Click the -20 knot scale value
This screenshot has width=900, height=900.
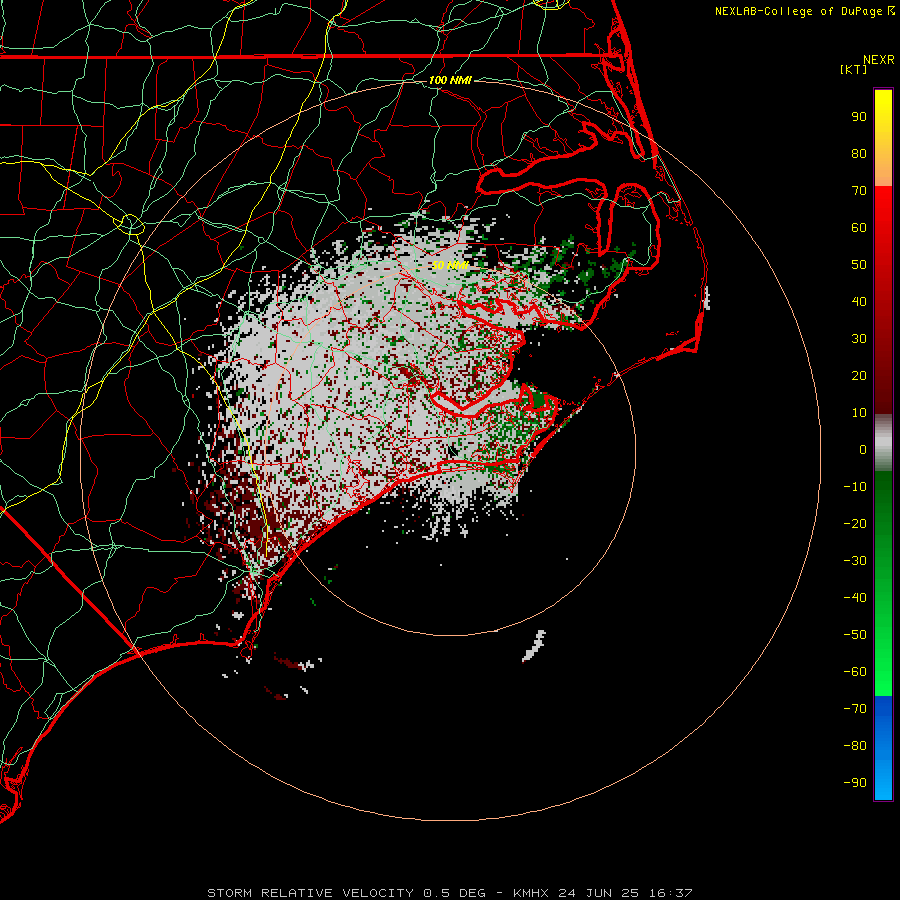tap(855, 524)
